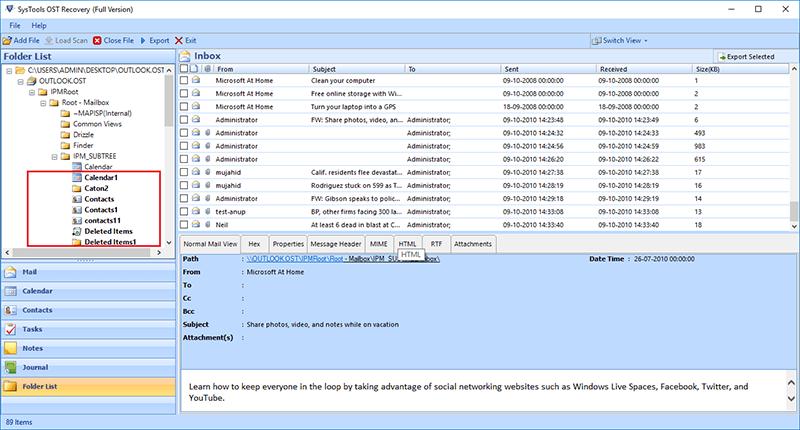The height and width of the screenshot is (430, 800).
Task: Check the 'Free online storage' message checkbox
Action: click(184, 93)
